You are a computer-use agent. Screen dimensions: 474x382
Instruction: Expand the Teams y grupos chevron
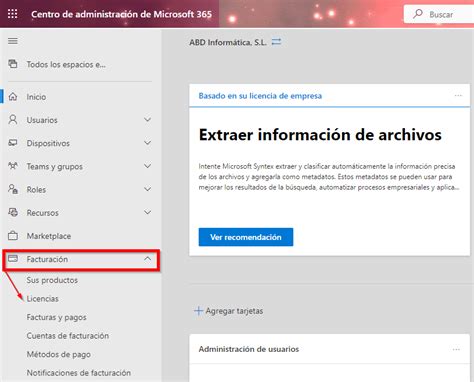click(147, 166)
